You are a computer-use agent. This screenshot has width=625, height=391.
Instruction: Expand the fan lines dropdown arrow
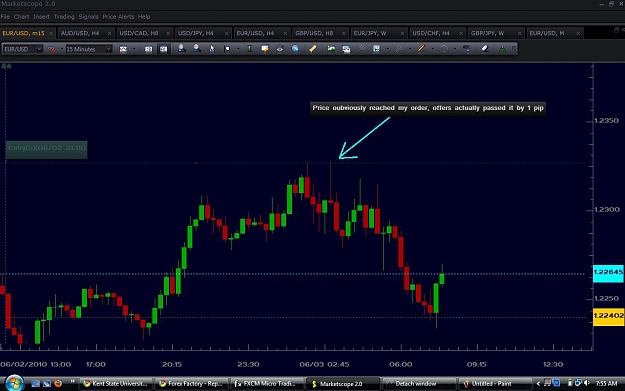pos(410,49)
